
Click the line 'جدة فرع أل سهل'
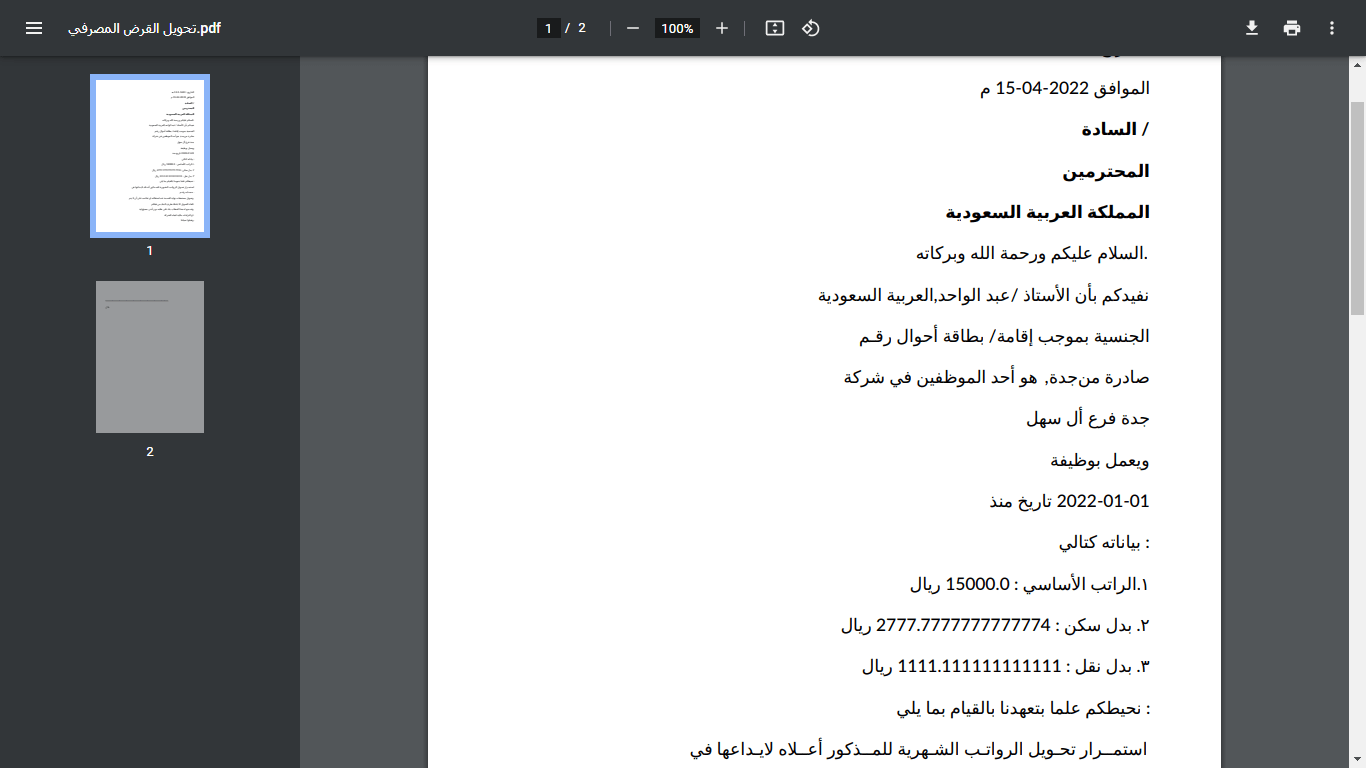point(1088,418)
